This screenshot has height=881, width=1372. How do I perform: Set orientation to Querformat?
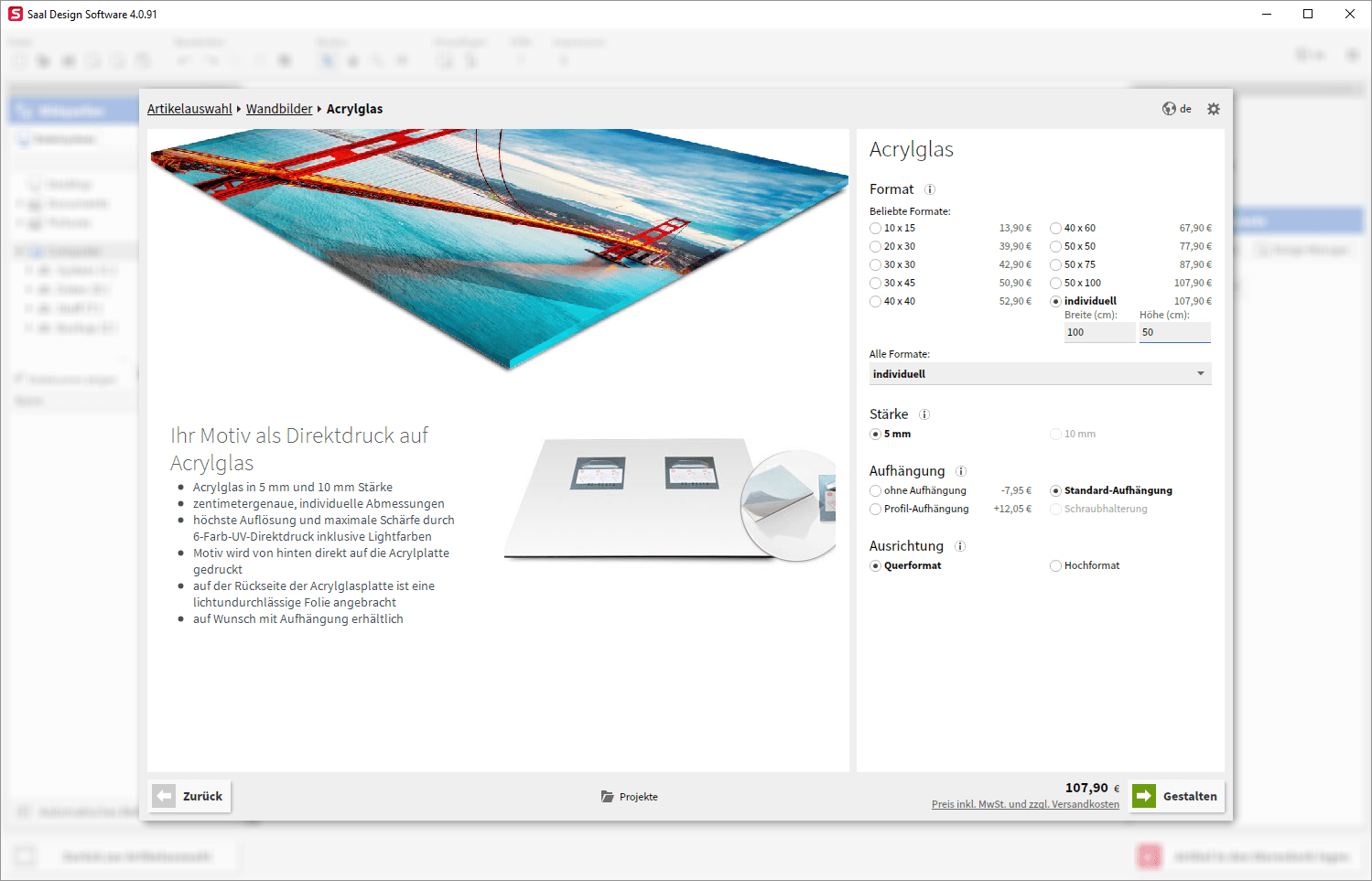point(875,566)
